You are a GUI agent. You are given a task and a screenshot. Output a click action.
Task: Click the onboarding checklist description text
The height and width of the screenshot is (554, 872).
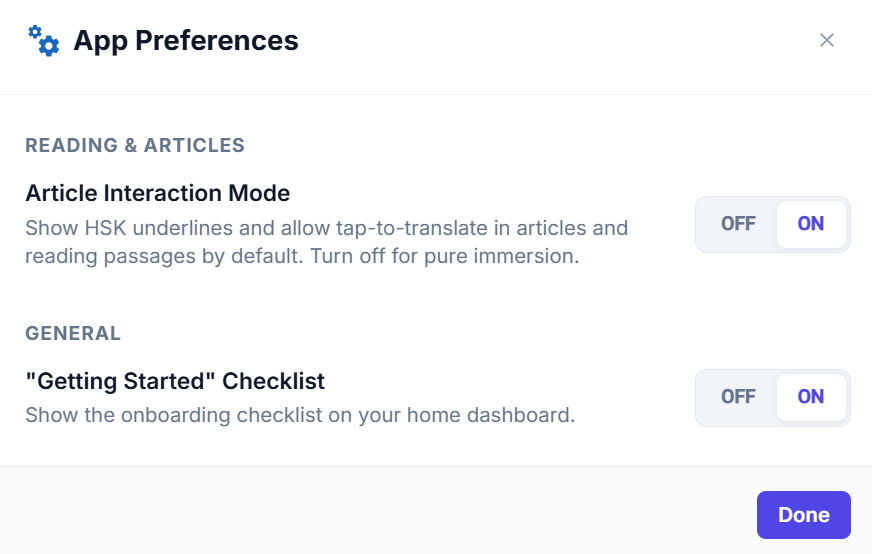[x=300, y=415]
